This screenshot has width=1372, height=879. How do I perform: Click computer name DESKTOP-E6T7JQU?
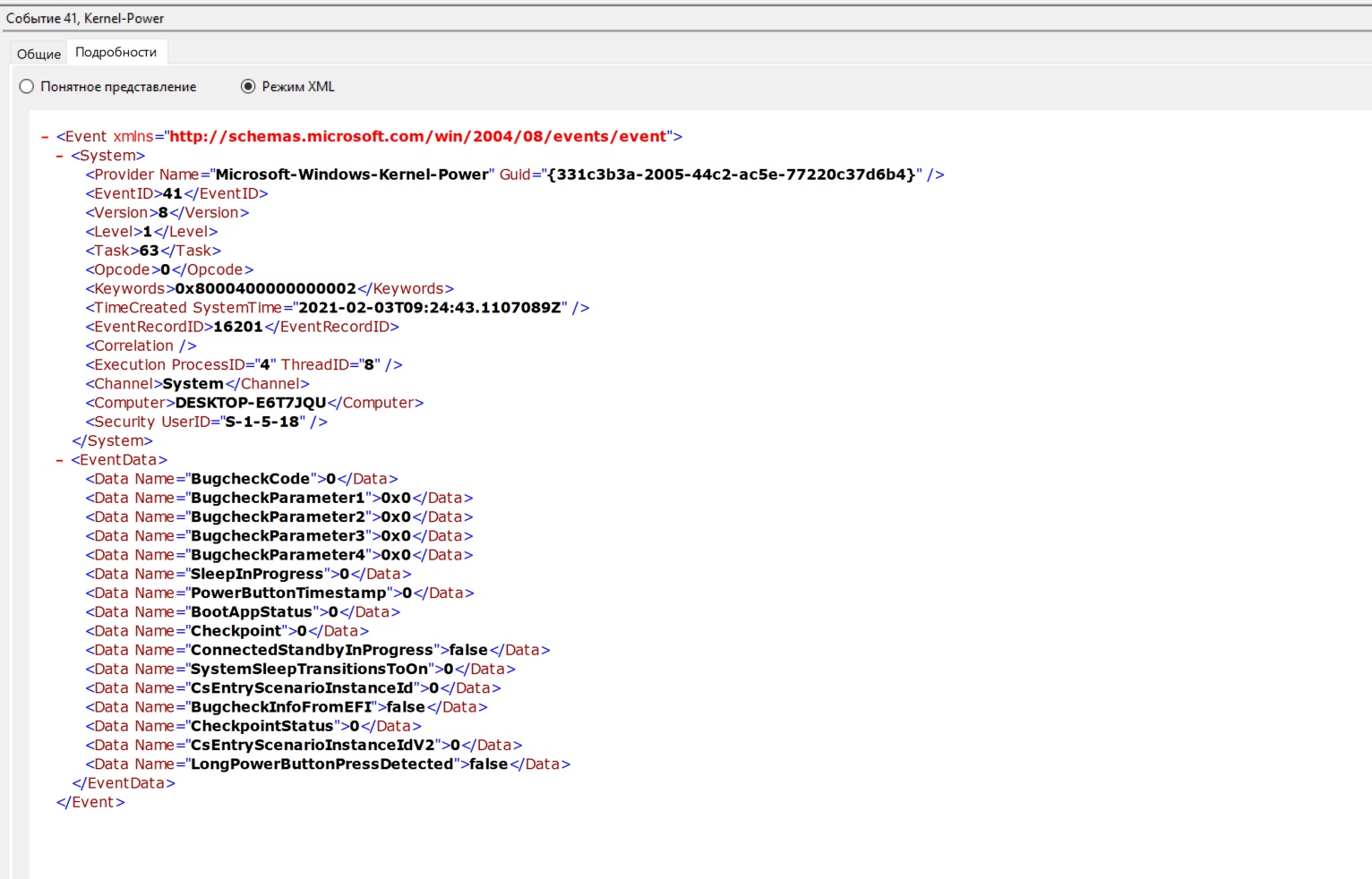click(x=251, y=403)
